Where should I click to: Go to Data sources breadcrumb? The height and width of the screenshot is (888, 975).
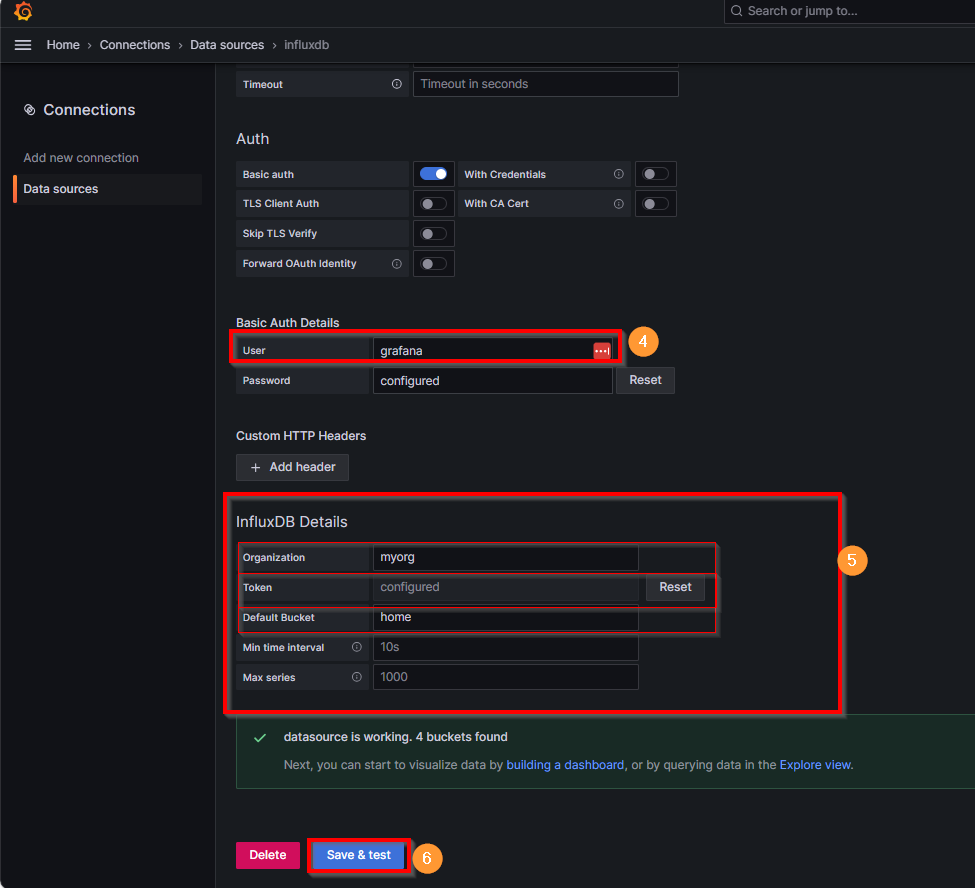tap(227, 45)
